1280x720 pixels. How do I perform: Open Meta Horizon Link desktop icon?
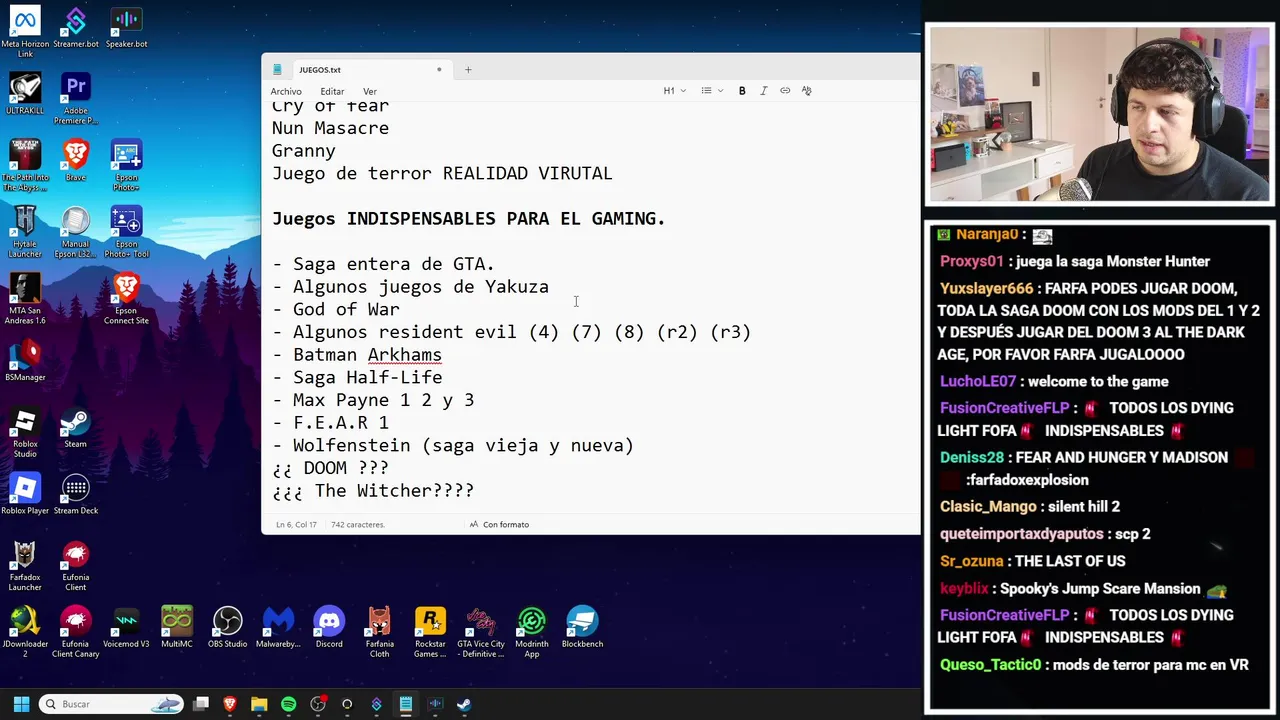(x=25, y=33)
